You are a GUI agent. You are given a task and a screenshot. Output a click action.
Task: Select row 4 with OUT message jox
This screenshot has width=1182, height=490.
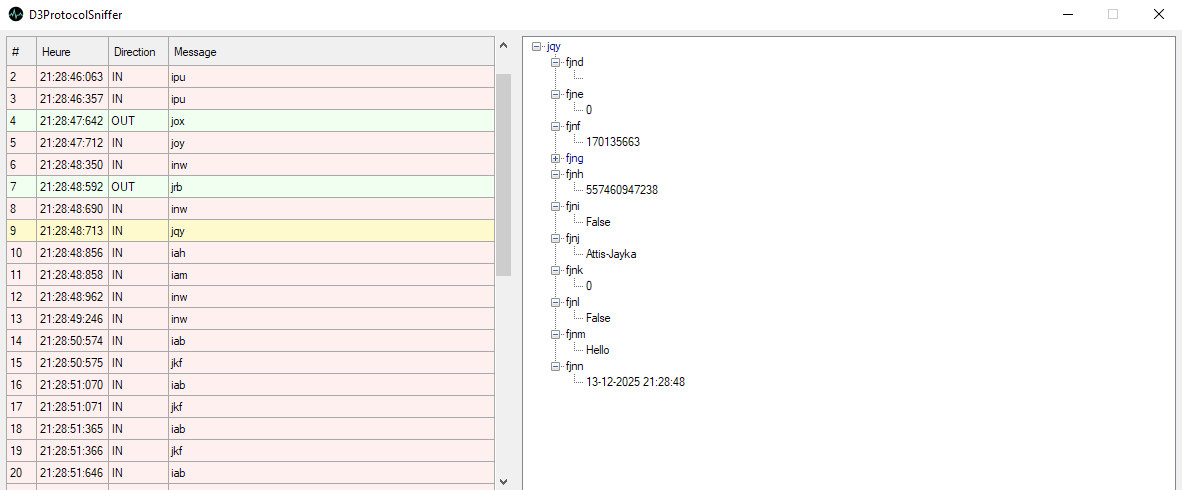[x=250, y=121]
